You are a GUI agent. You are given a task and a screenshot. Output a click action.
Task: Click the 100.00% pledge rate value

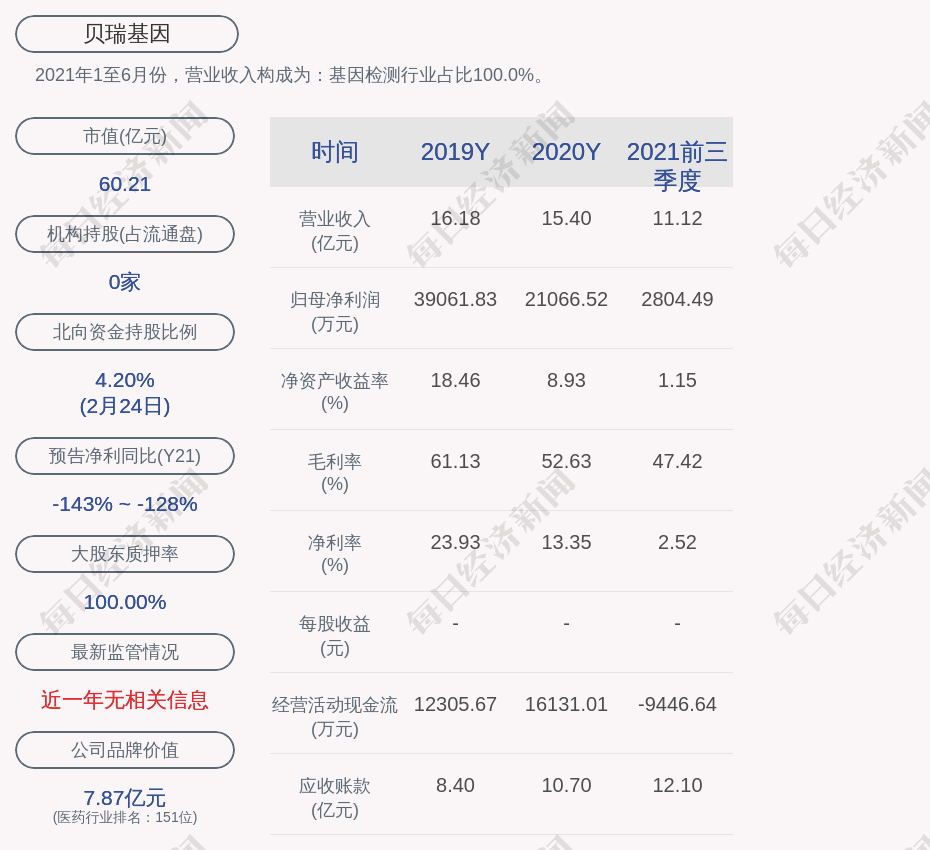click(125, 601)
